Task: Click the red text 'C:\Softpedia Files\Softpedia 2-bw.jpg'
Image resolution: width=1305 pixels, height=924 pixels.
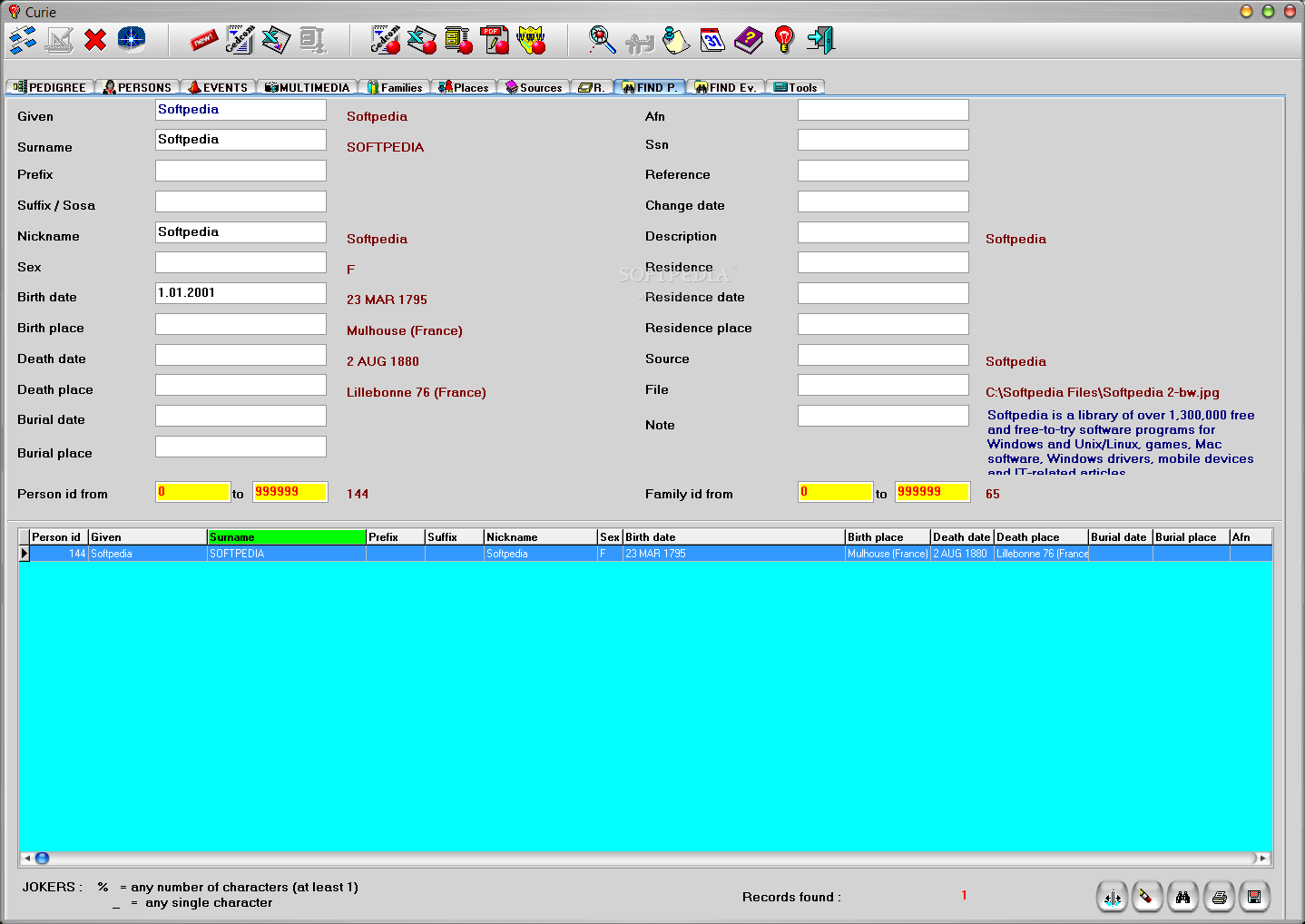Action: pyautogui.click(x=1103, y=393)
